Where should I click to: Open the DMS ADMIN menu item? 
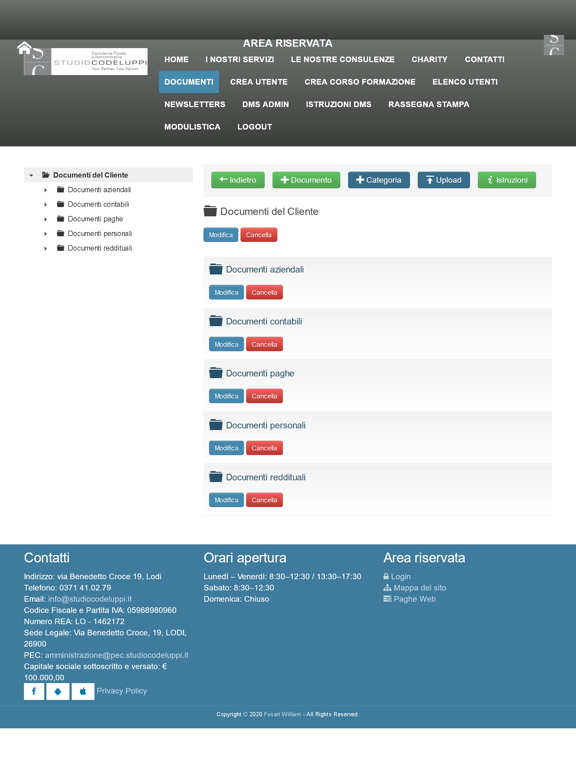(265, 104)
